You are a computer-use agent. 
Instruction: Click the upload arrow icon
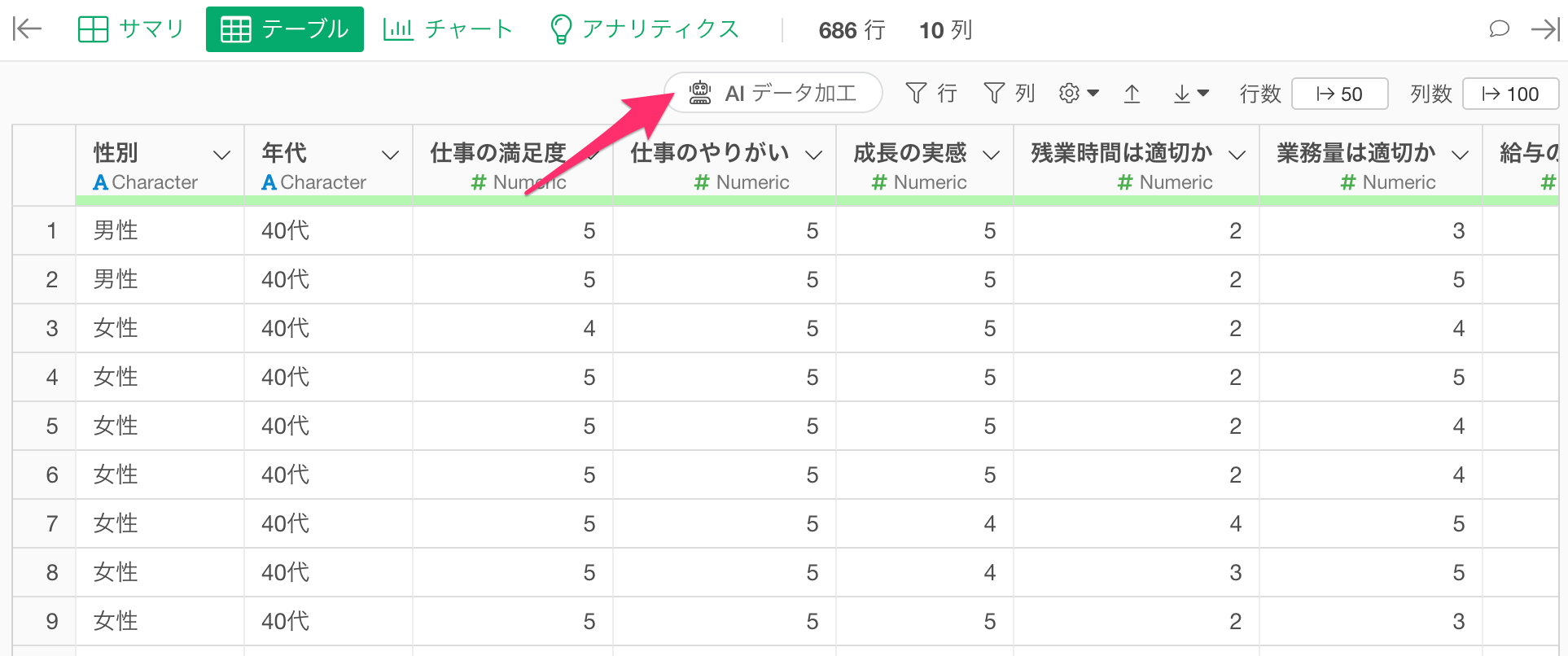(1132, 94)
